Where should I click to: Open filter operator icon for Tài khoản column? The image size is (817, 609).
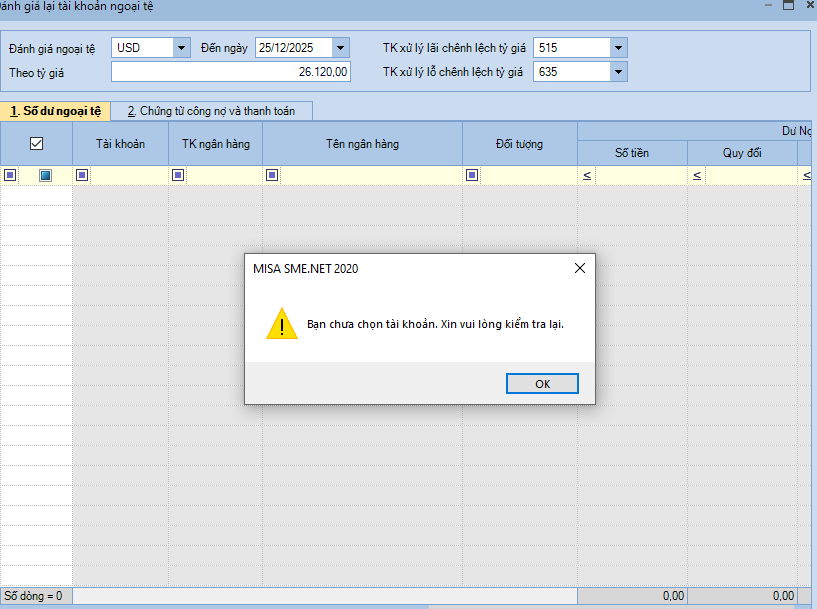tap(83, 176)
